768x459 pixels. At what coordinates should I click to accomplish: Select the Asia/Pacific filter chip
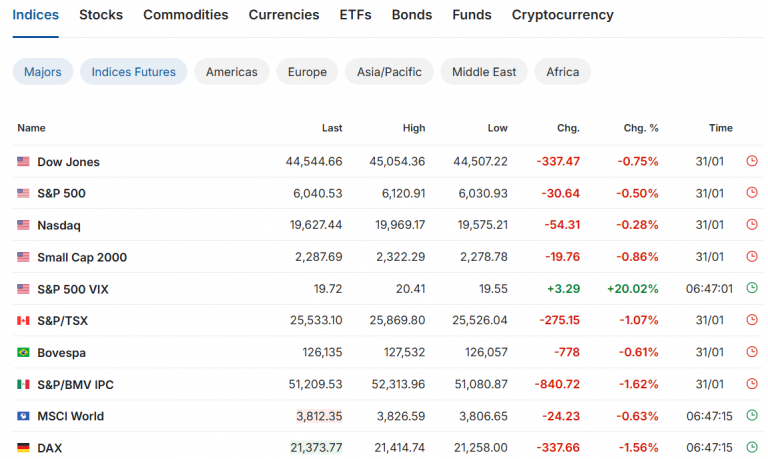[390, 72]
